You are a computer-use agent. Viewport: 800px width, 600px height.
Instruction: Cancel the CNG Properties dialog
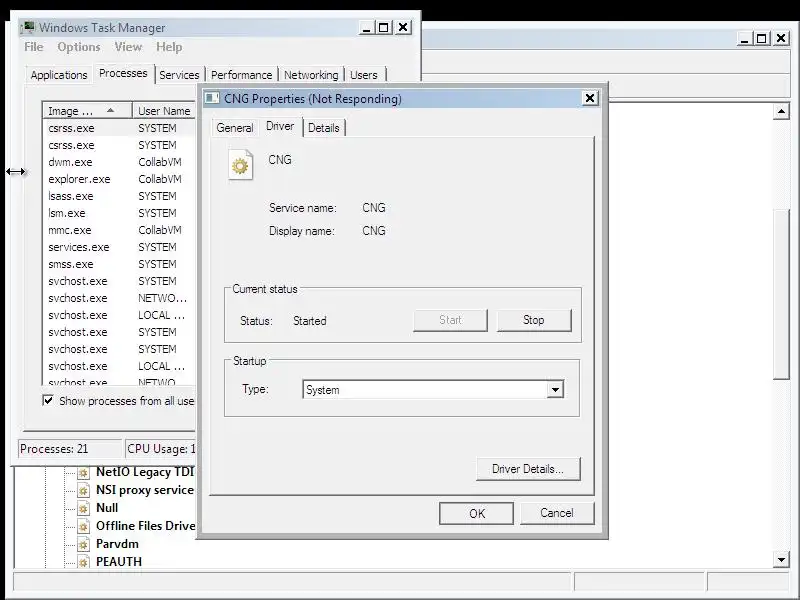pos(557,513)
